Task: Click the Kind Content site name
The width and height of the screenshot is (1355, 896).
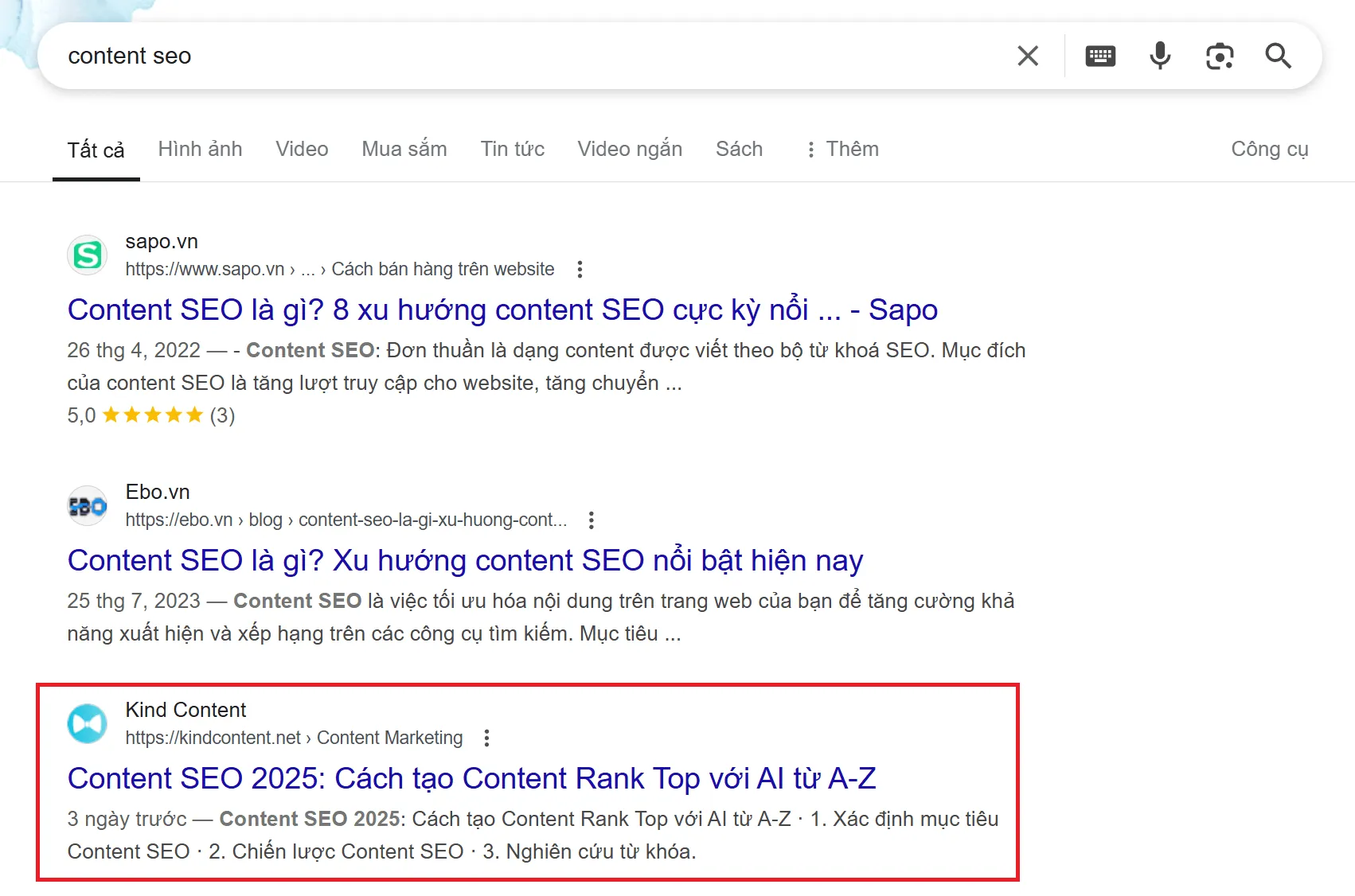Action: (x=185, y=710)
